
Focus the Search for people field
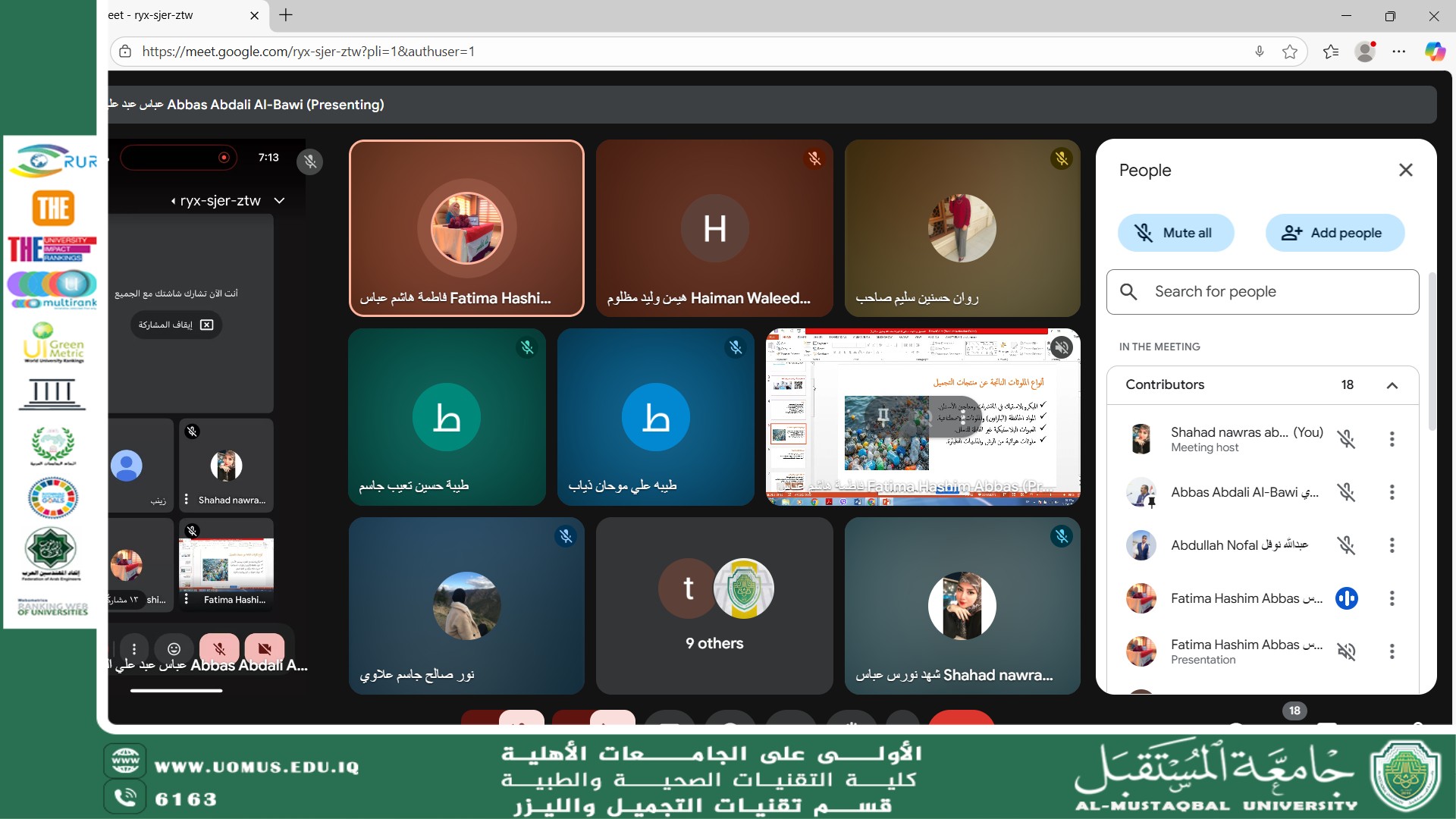pos(1263,292)
